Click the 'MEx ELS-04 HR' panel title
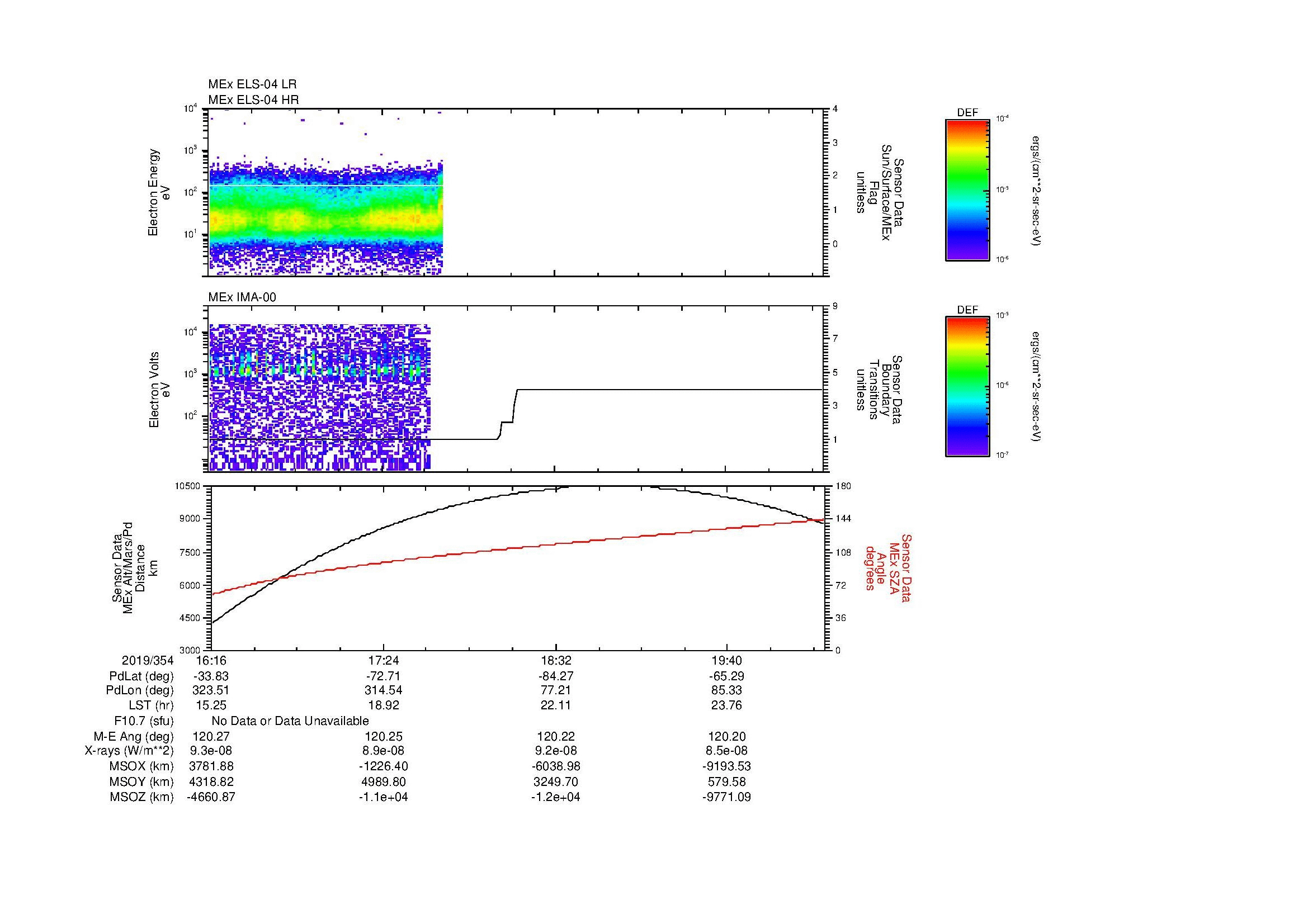 (253, 99)
